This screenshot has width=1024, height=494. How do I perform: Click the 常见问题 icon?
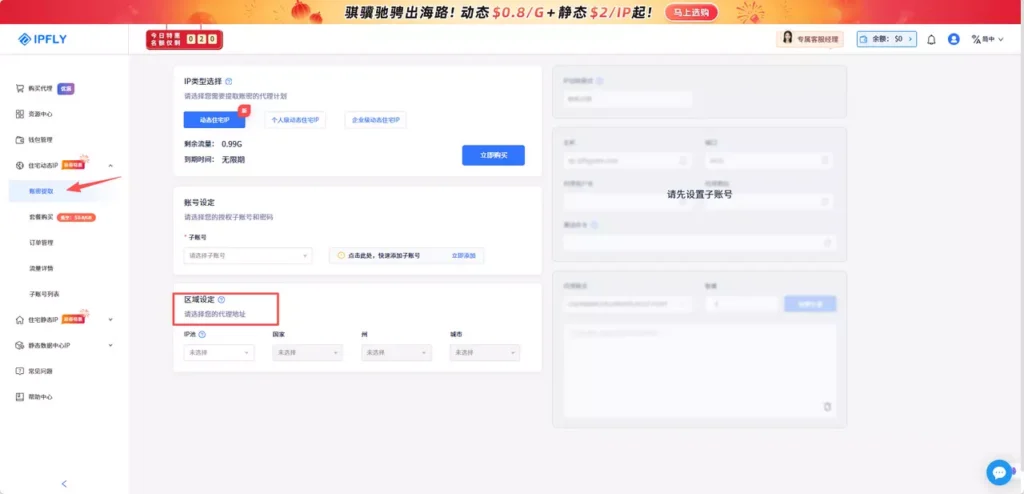tap(20, 371)
